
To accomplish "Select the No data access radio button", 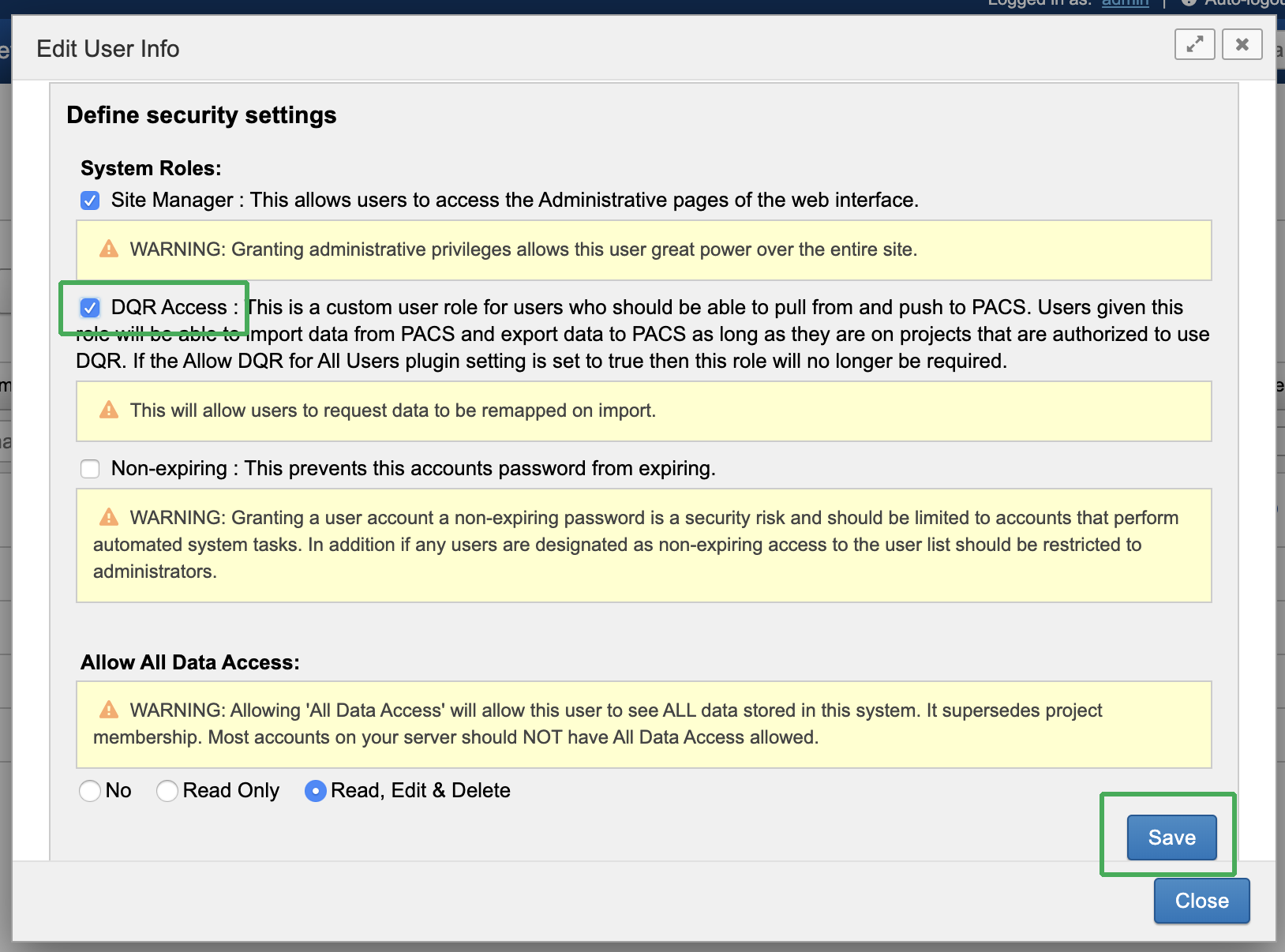I will tap(90, 791).
